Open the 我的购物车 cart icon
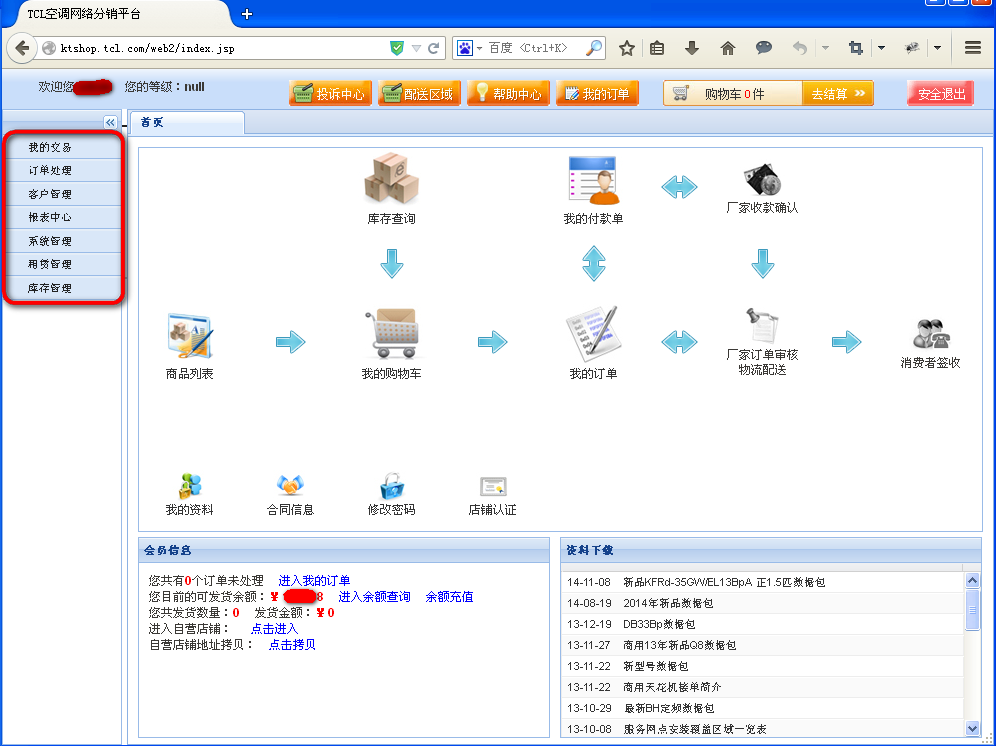 [x=391, y=334]
